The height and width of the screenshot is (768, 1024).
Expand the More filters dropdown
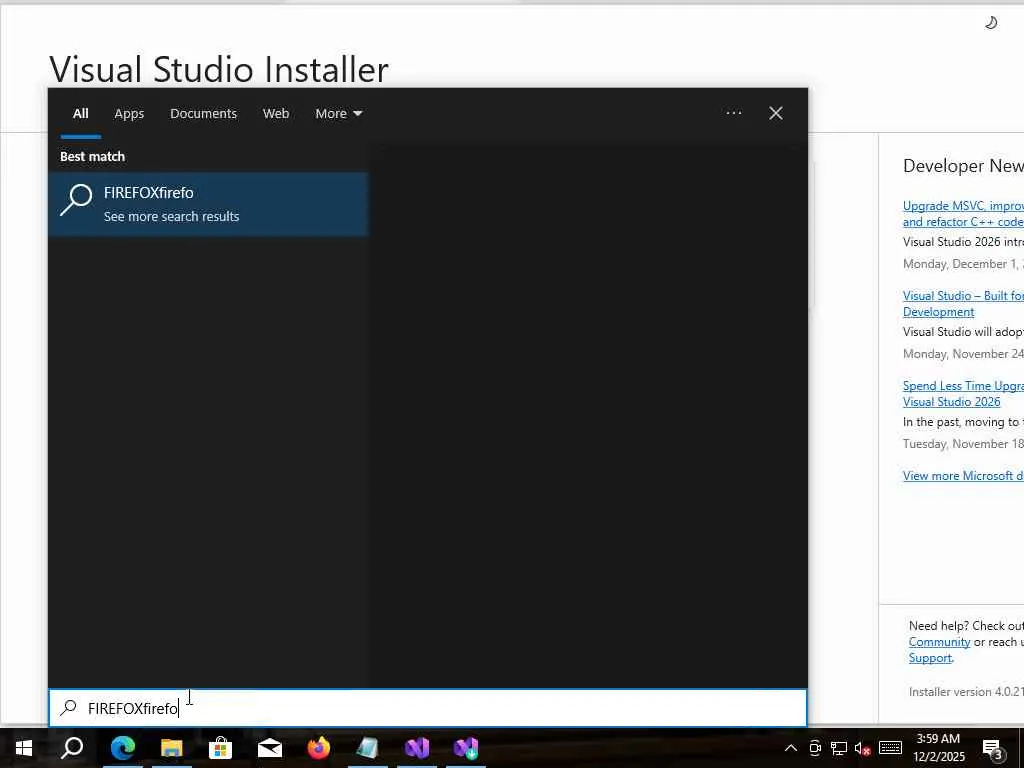tap(338, 114)
